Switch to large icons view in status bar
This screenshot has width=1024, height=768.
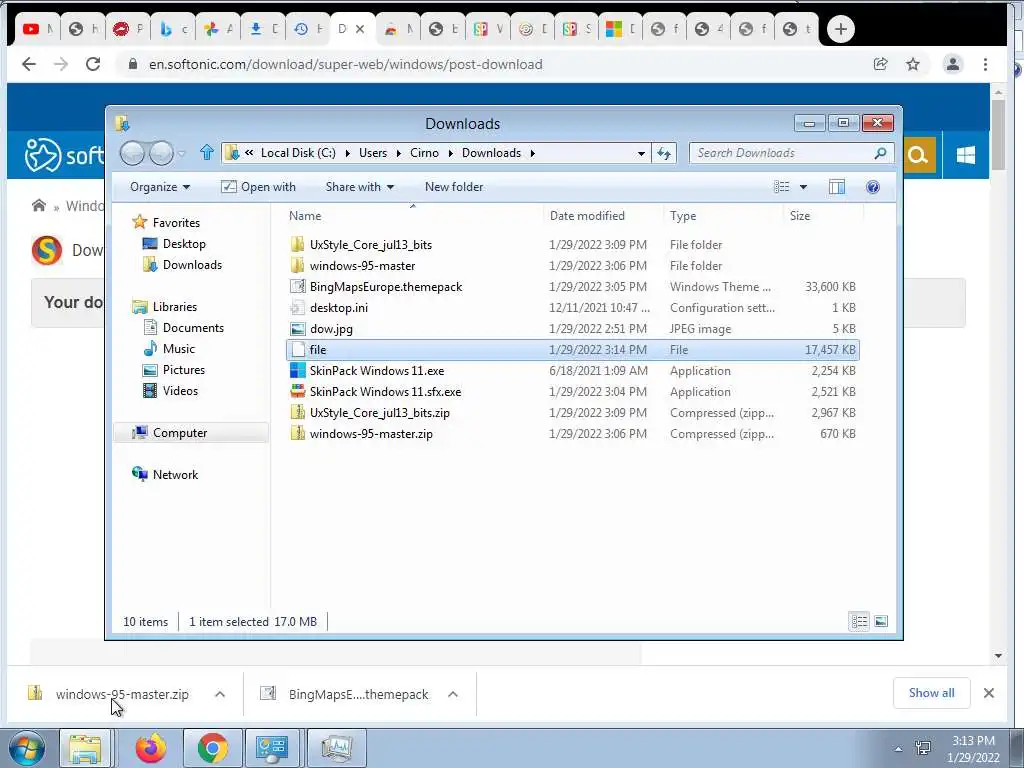tap(881, 622)
